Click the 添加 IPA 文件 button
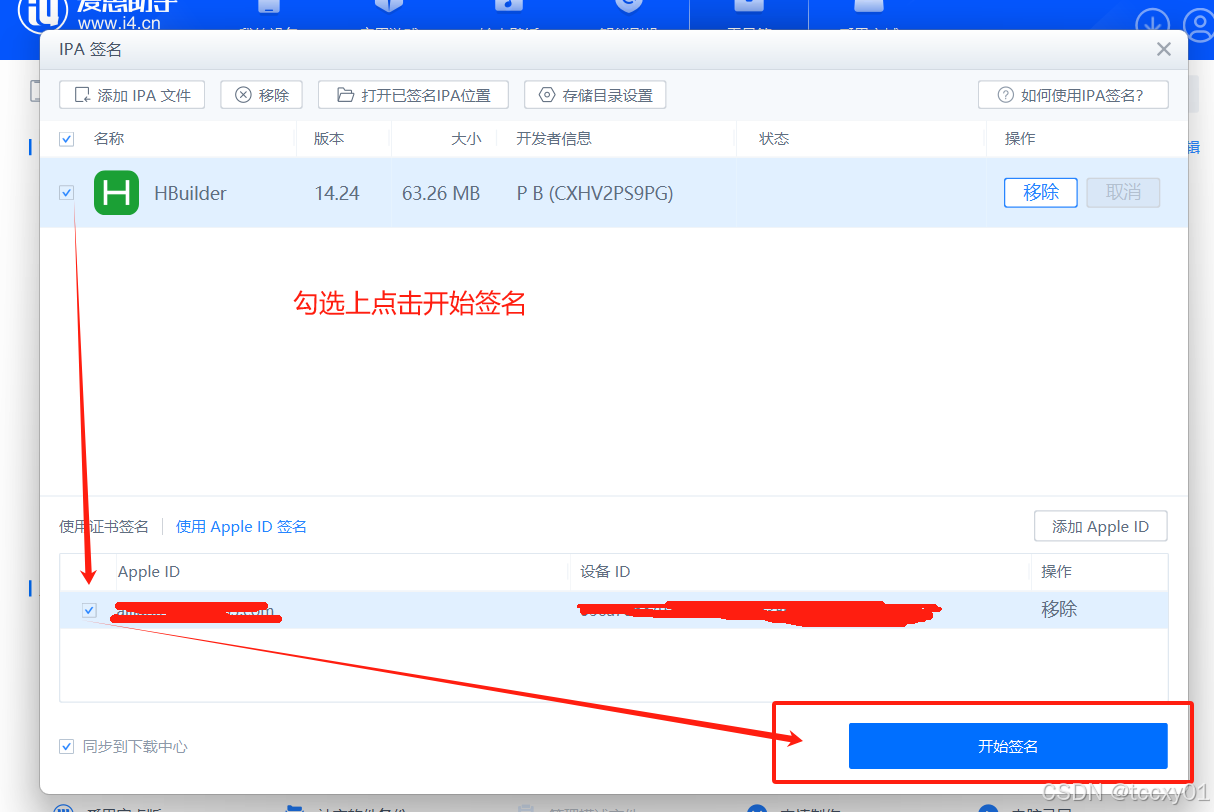The width and height of the screenshot is (1214, 812). coord(132,95)
